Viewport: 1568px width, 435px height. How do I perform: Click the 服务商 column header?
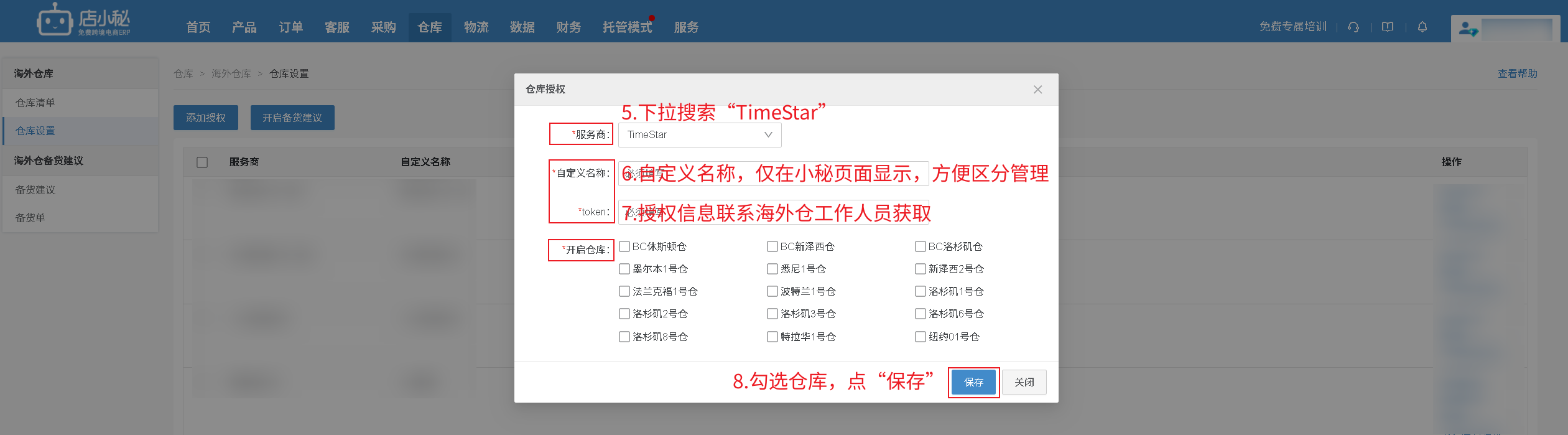(x=244, y=162)
